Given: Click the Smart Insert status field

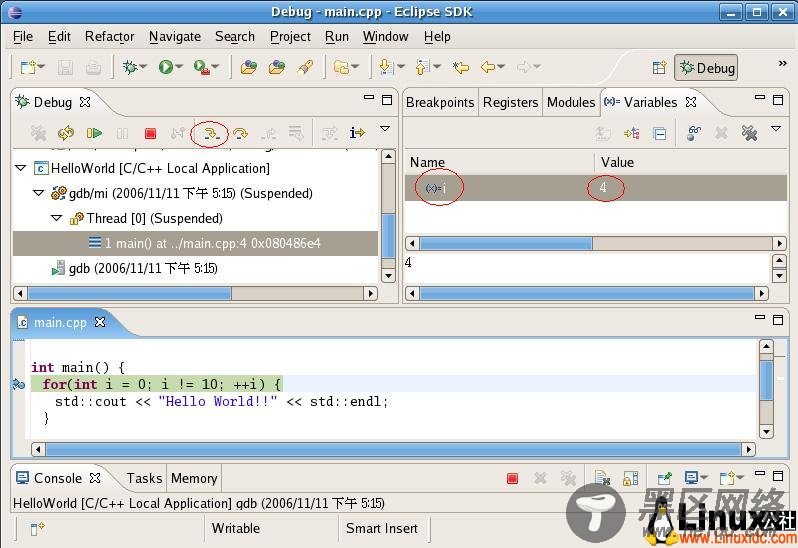Looking at the screenshot, I should point(382,528).
